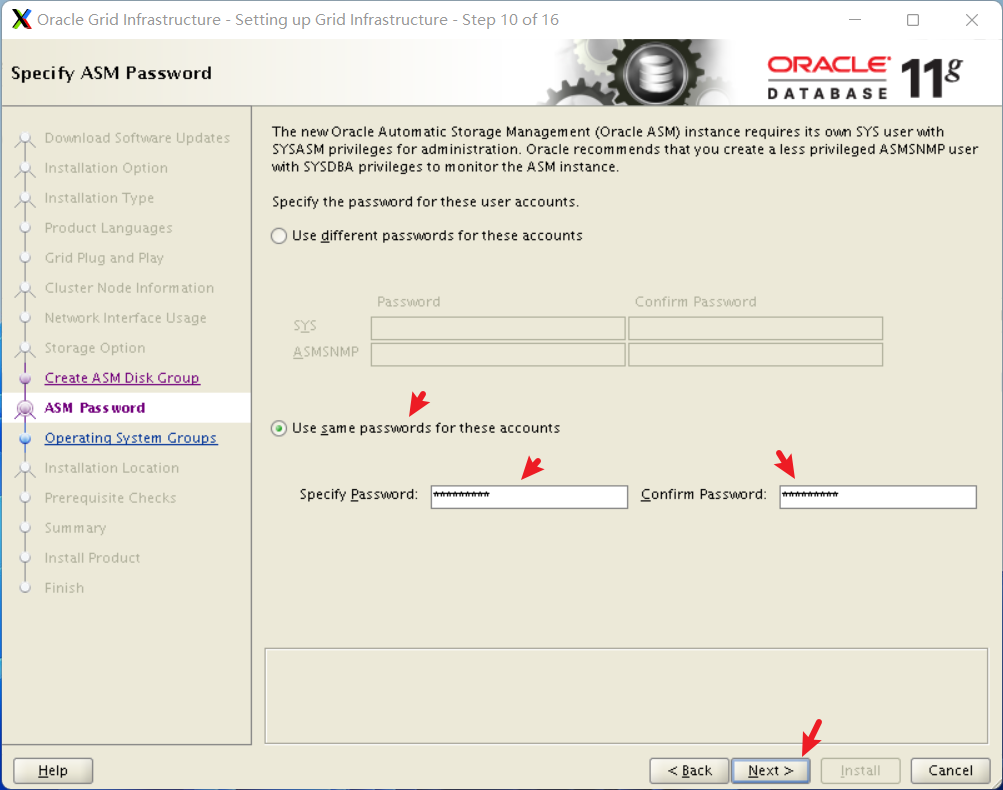
Task: Click the ASM Password step node icon
Action: click(25, 408)
